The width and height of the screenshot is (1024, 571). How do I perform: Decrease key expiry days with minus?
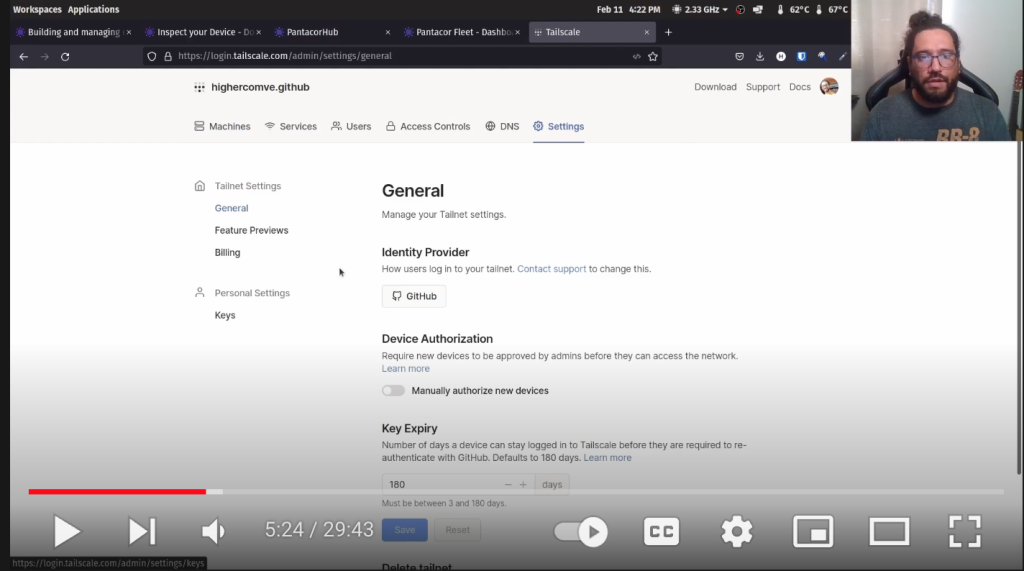[x=508, y=485]
